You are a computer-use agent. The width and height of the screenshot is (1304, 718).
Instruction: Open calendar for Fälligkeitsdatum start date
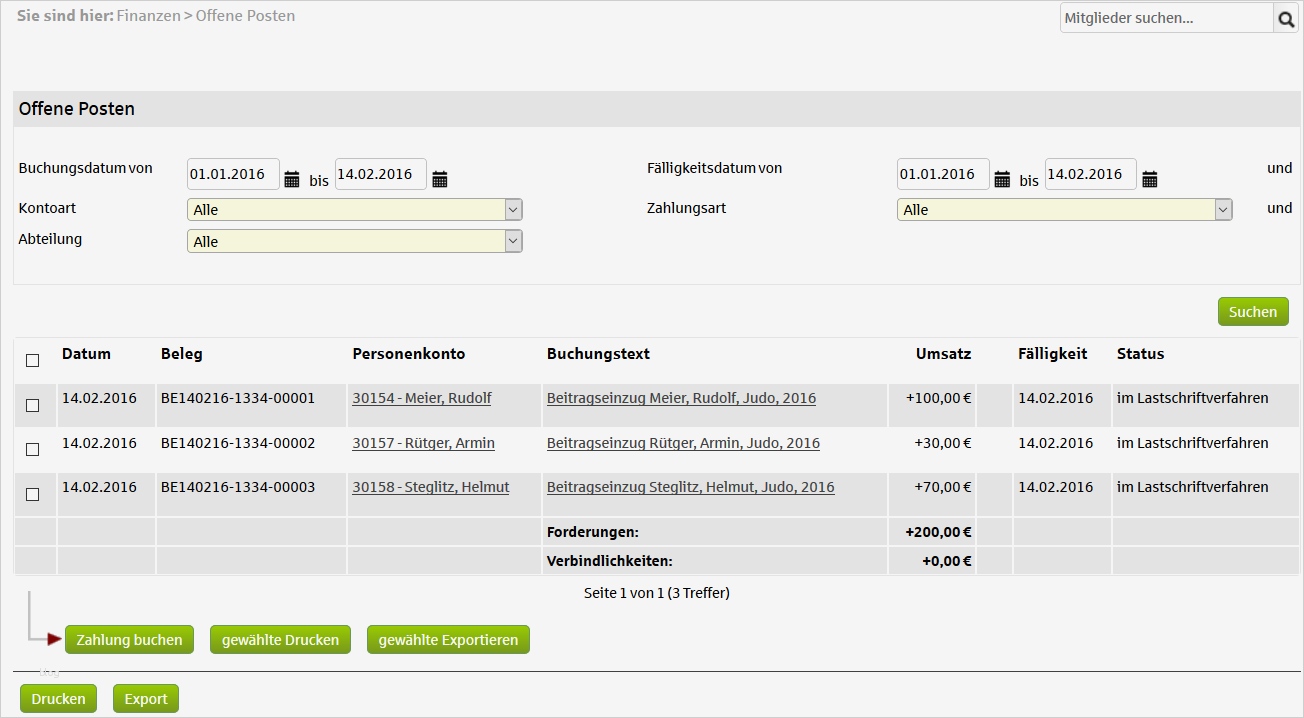tap(1002, 179)
